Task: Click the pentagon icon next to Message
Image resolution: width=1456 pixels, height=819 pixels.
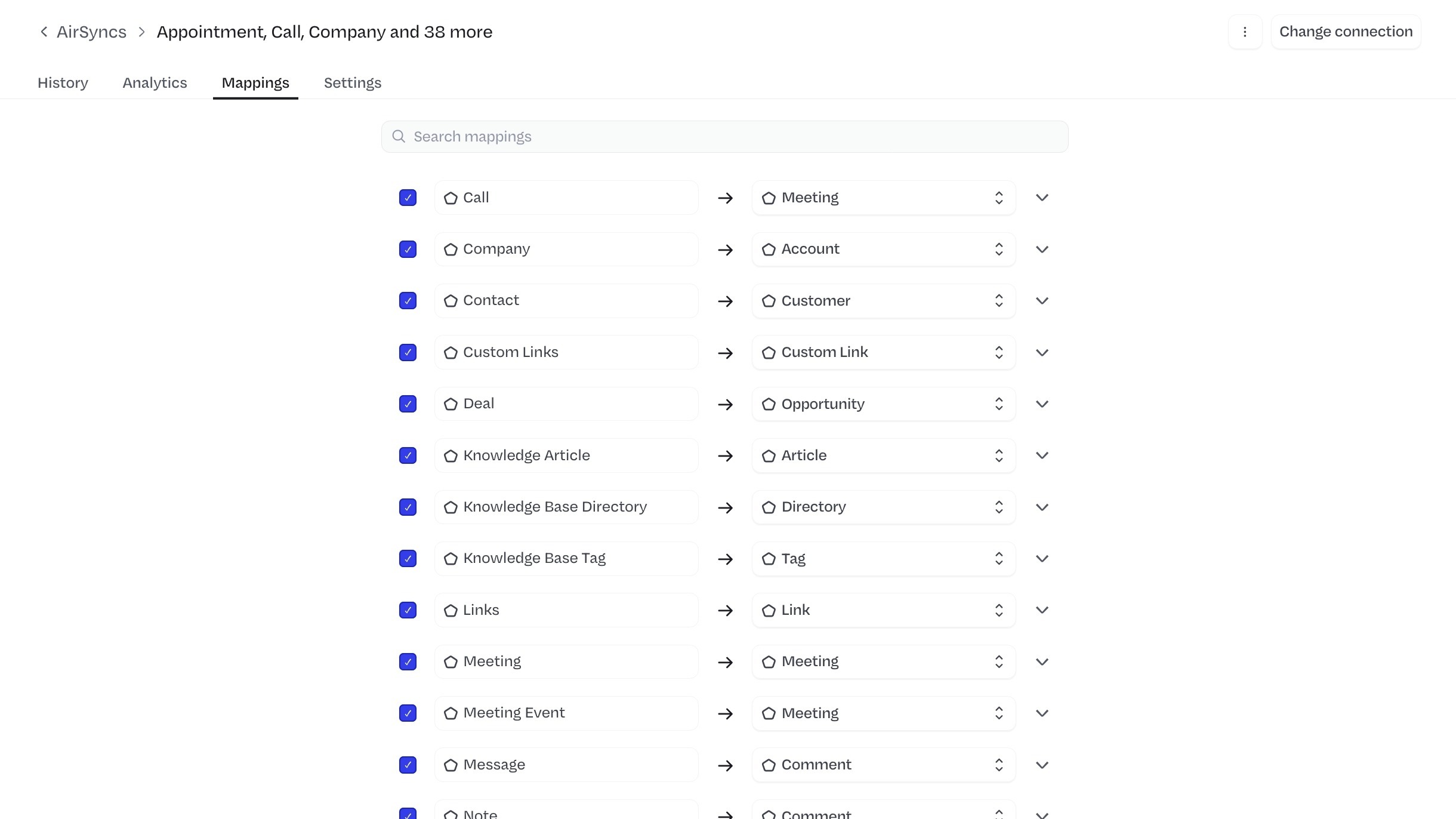Action: tap(451, 765)
